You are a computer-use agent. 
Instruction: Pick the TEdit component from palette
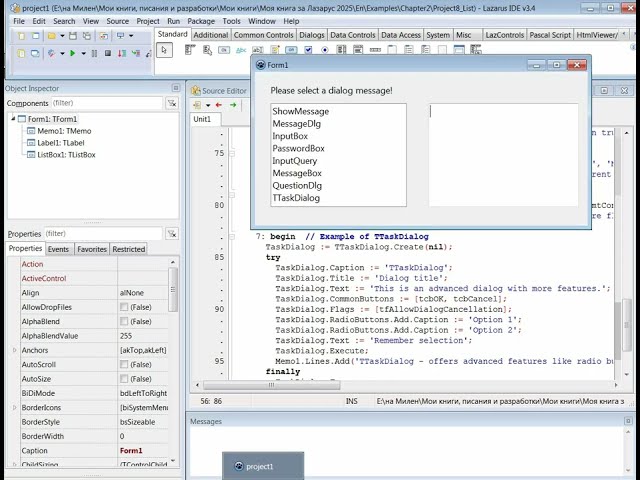258,50
